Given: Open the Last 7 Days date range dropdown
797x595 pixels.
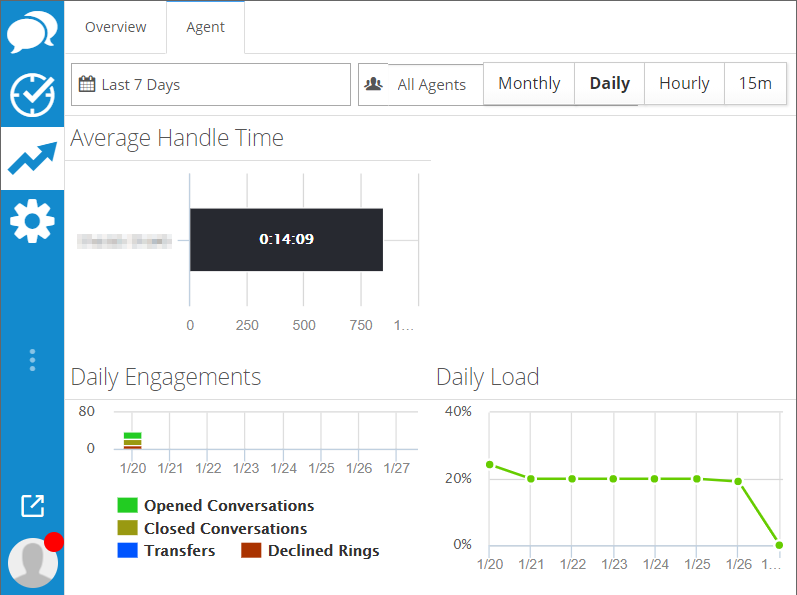Looking at the screenshot, I should [211, 85].
